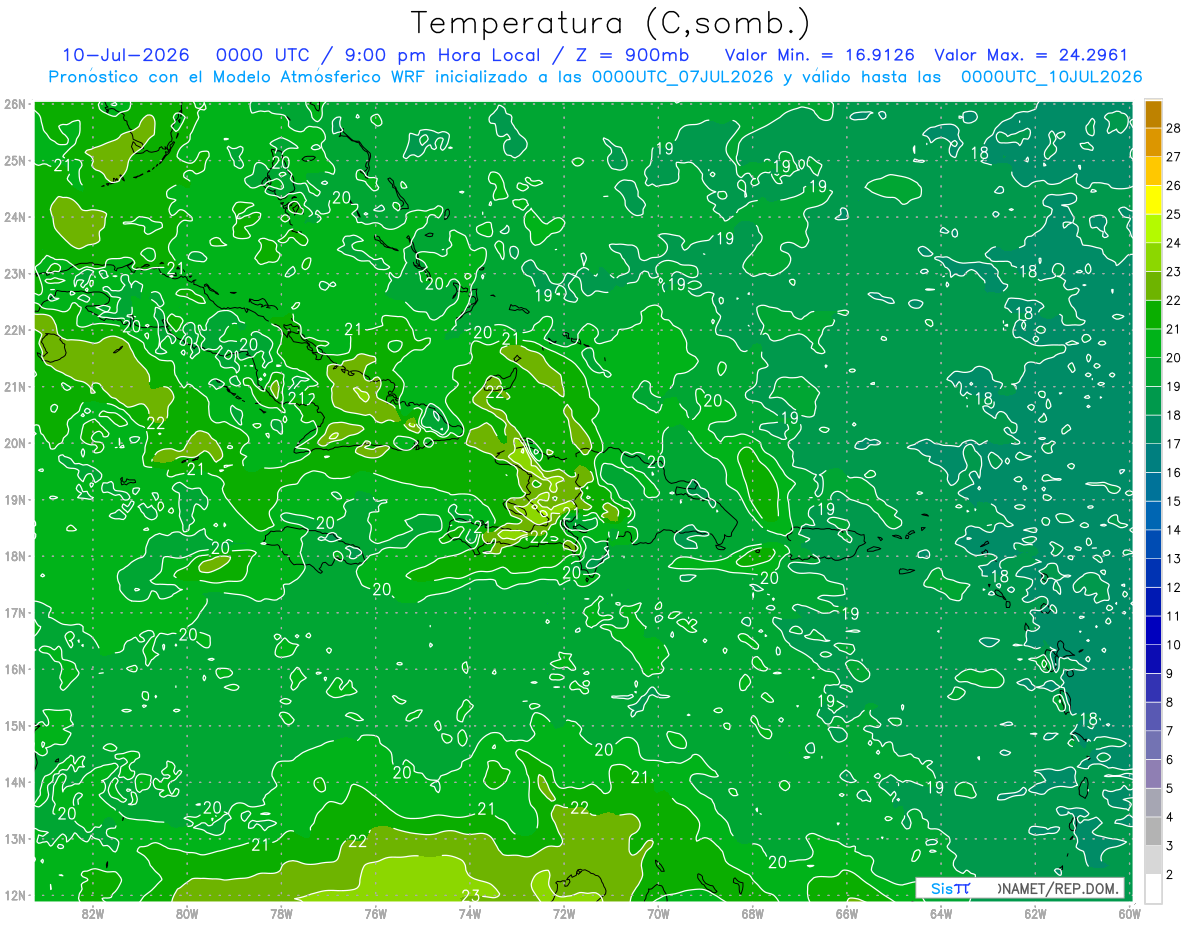Pick the orange legend swatch between 27 and 28
This screenshot has height=927, width=1200.
[1153, 142]
